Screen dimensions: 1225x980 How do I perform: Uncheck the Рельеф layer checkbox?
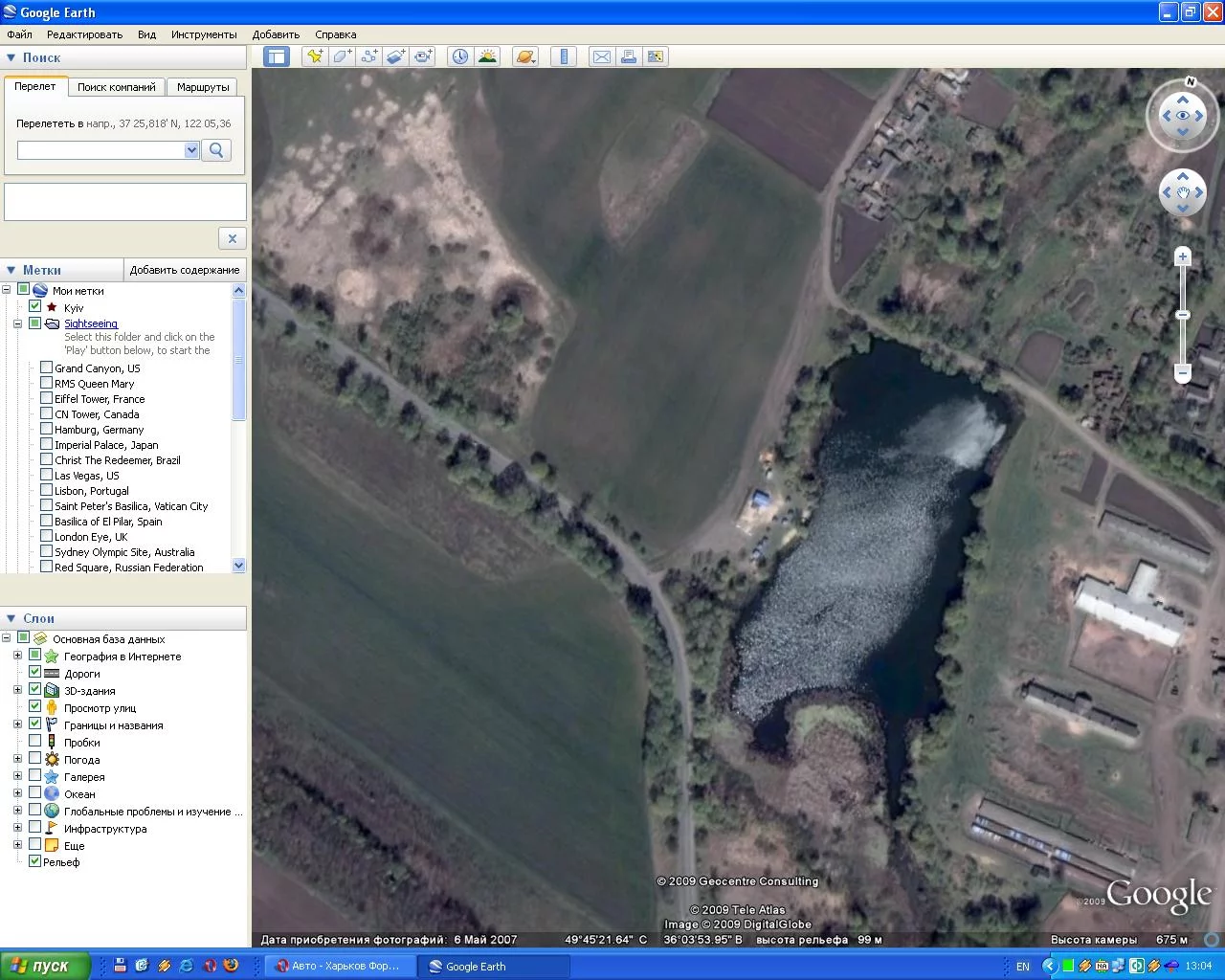pyautogui.click(x=35, y=861)
